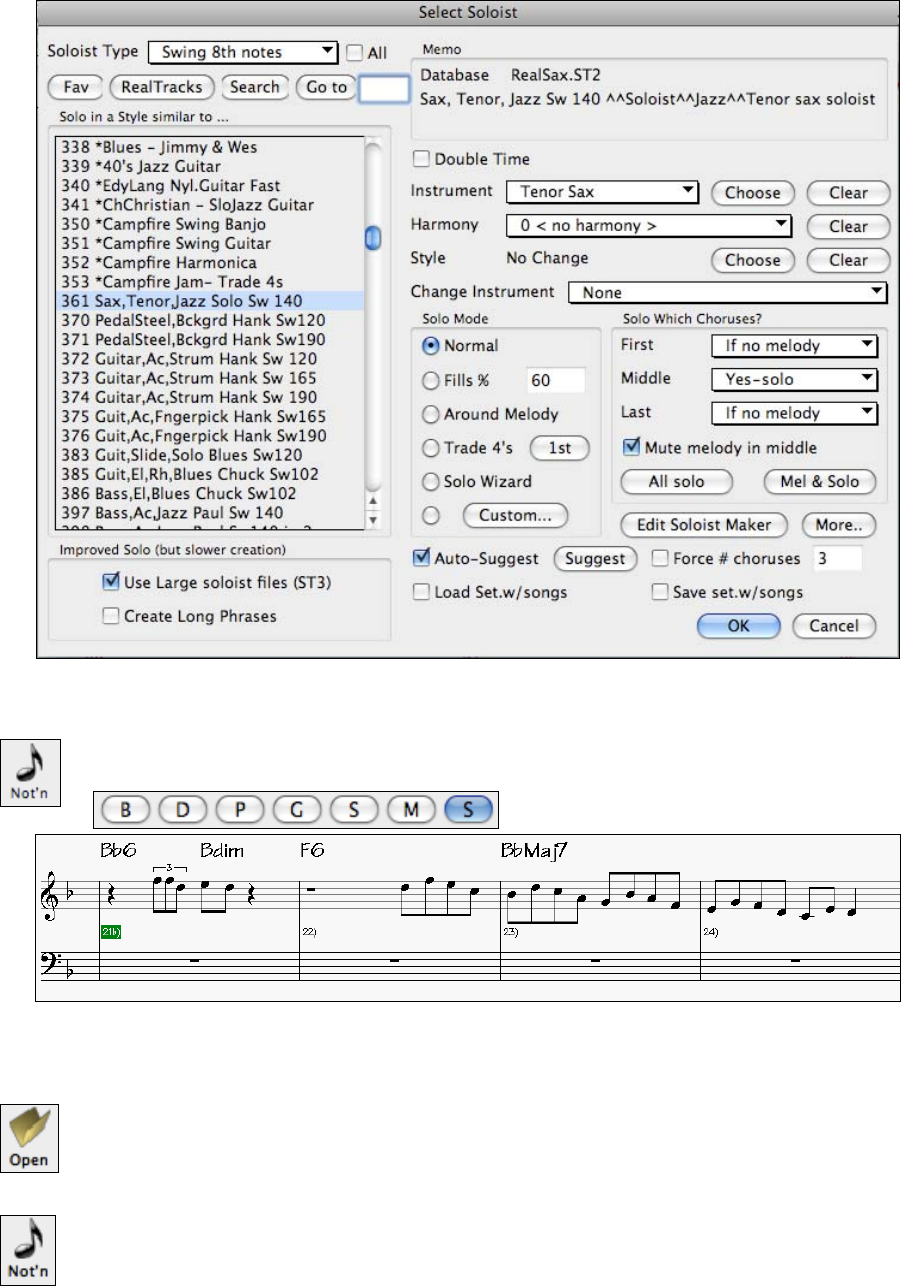Open the Harmony dropdown list
The image size is (901, 1286).
[649, 226]
